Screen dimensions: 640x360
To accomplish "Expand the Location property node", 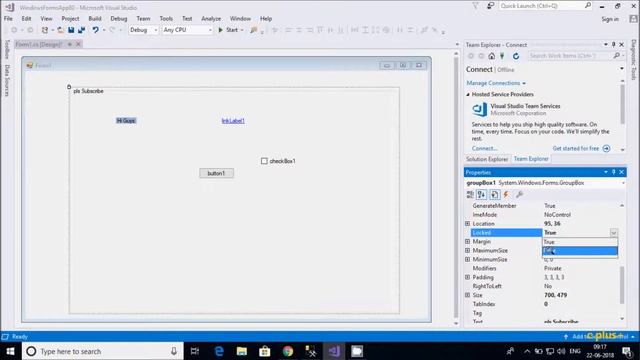I will pos(467,224).
